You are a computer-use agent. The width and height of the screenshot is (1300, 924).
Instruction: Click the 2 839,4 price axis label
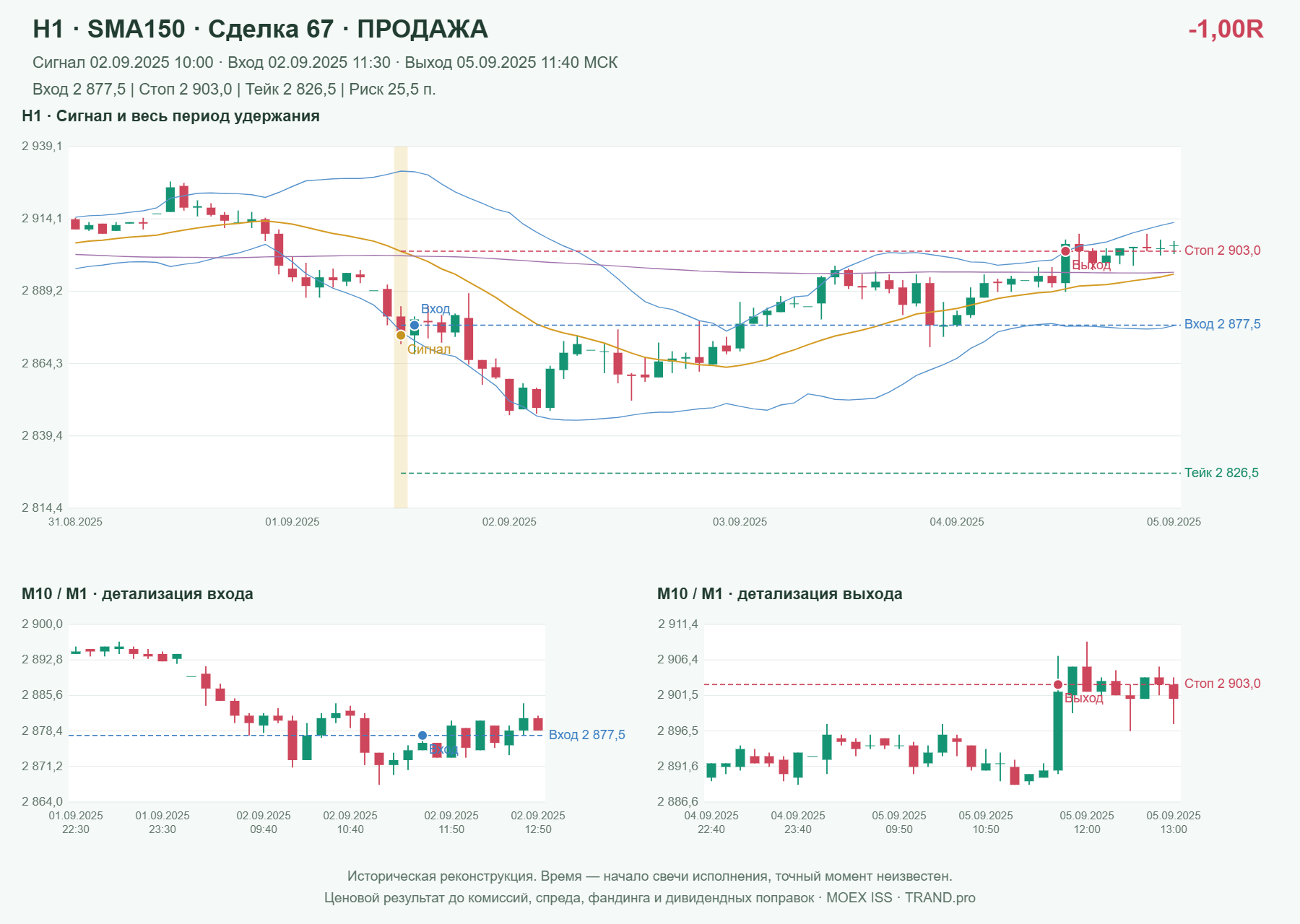(x=42, y=436)
